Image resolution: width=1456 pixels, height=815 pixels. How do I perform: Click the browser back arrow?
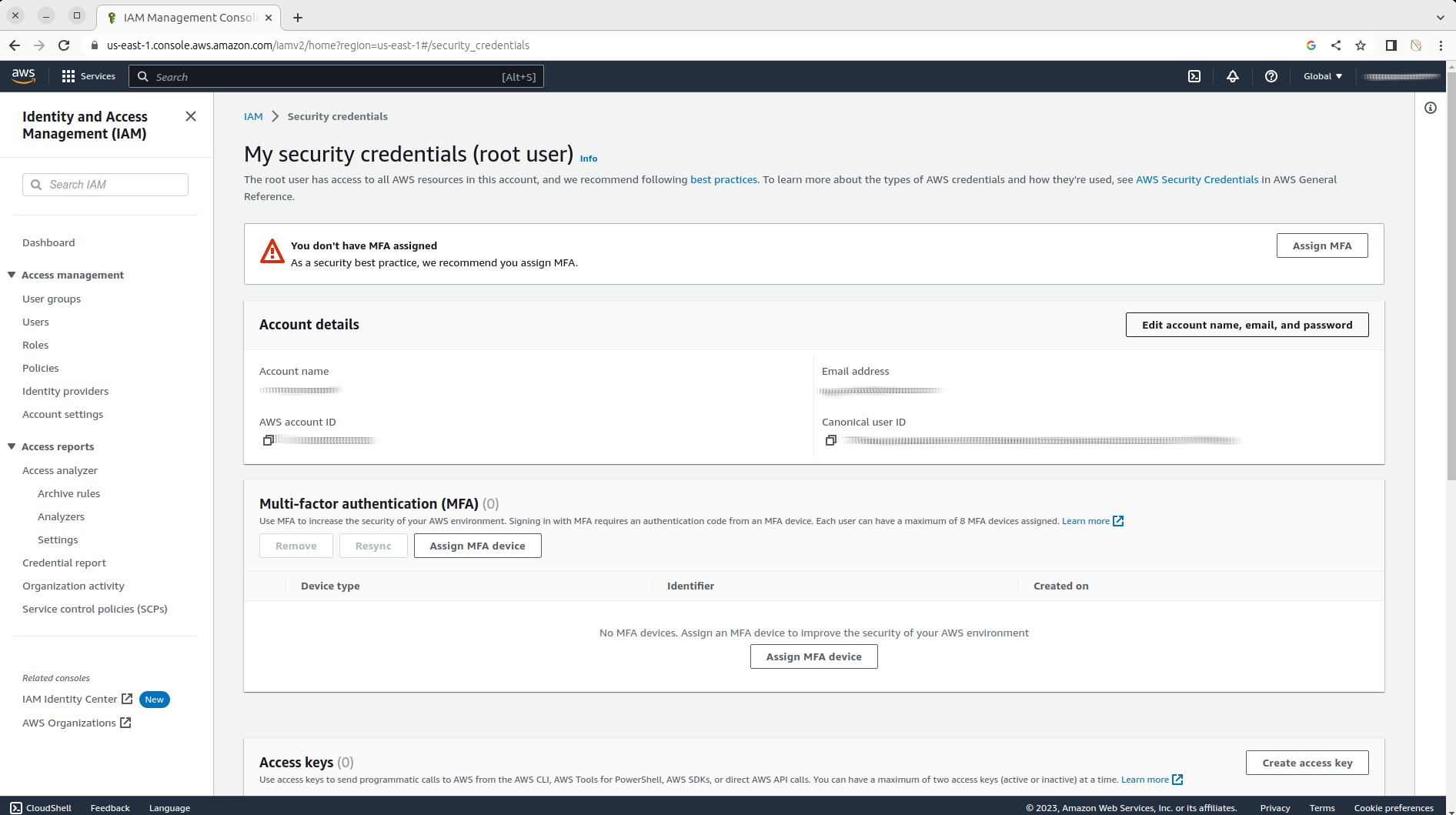coord(15,45)
